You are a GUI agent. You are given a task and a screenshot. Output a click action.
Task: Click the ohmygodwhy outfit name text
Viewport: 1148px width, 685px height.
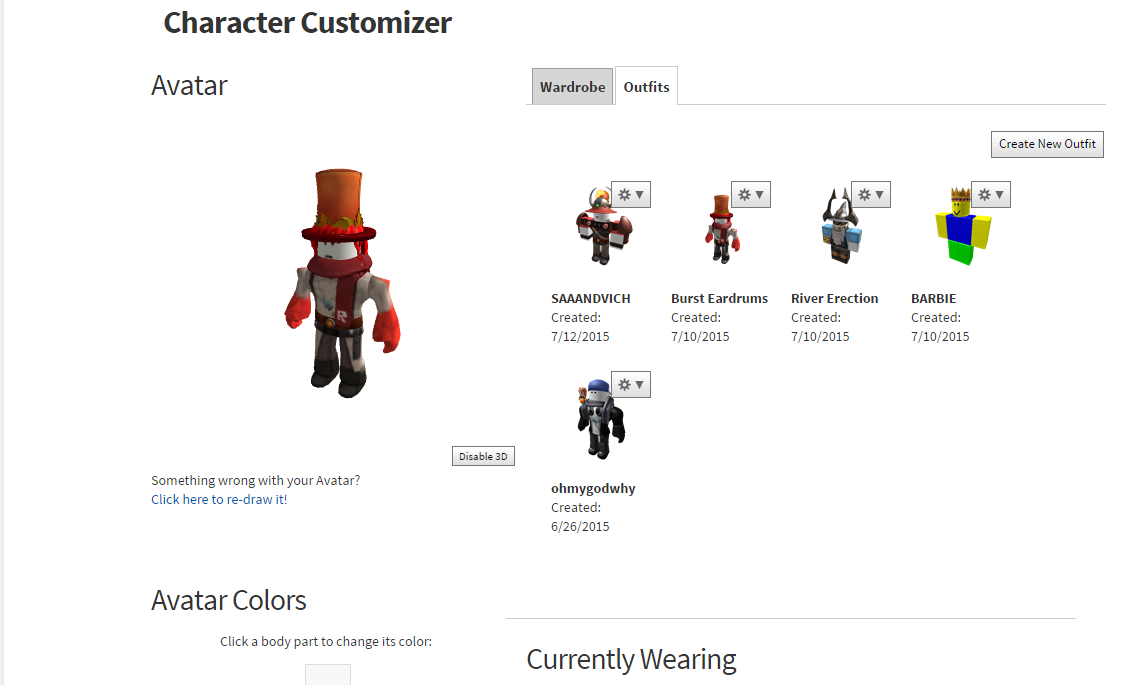[x=593, y=488]
